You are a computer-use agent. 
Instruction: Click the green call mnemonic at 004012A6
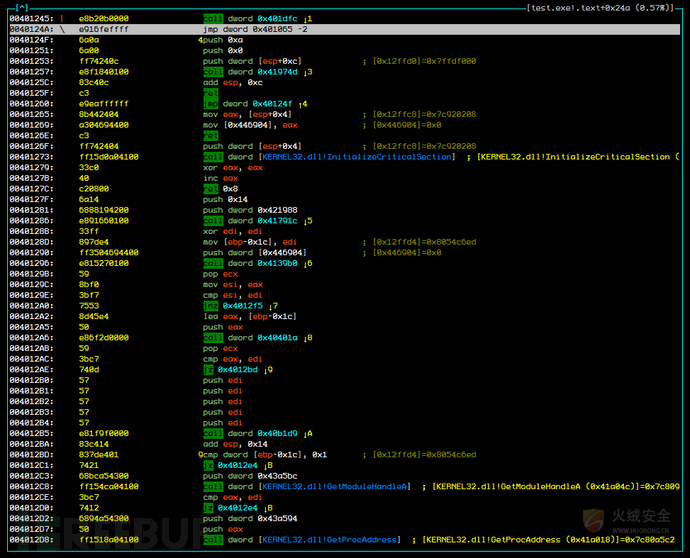[x=213, y=338]
